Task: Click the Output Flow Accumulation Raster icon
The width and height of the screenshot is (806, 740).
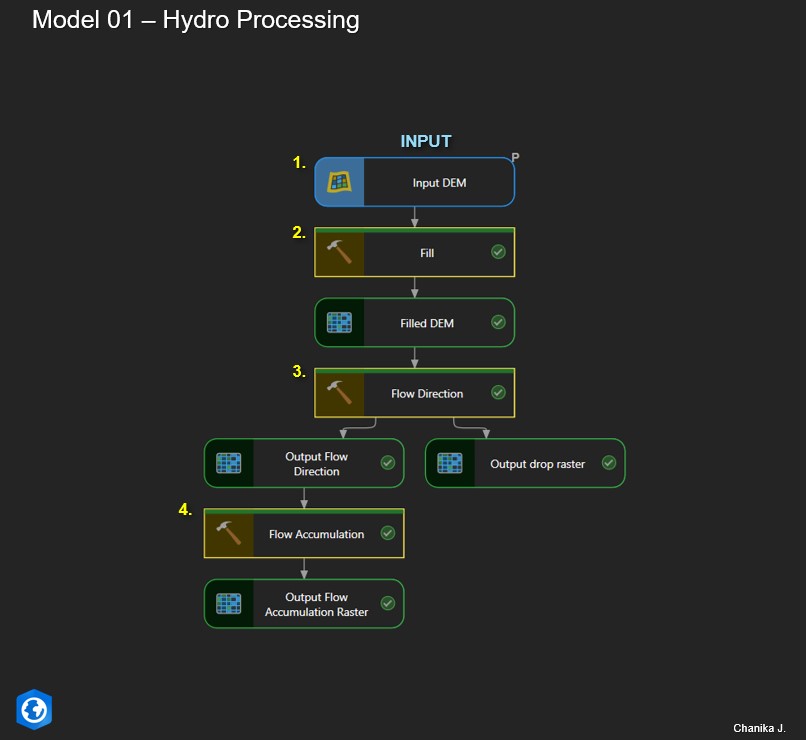Action: coord(229,603)
